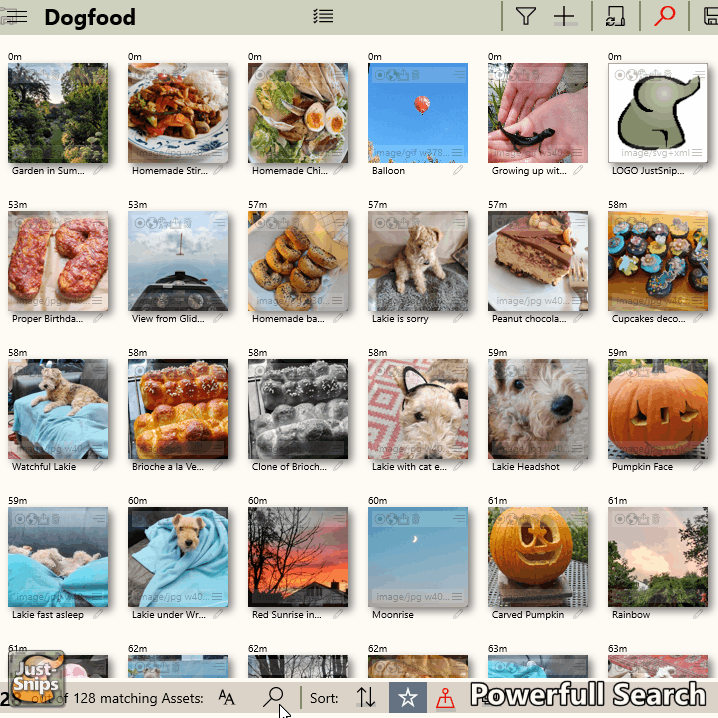Click the Dogfood collection title
Image resolution: width=718 pixels, height=718 pixels.
pyautogui.click(x=90, y=17)
